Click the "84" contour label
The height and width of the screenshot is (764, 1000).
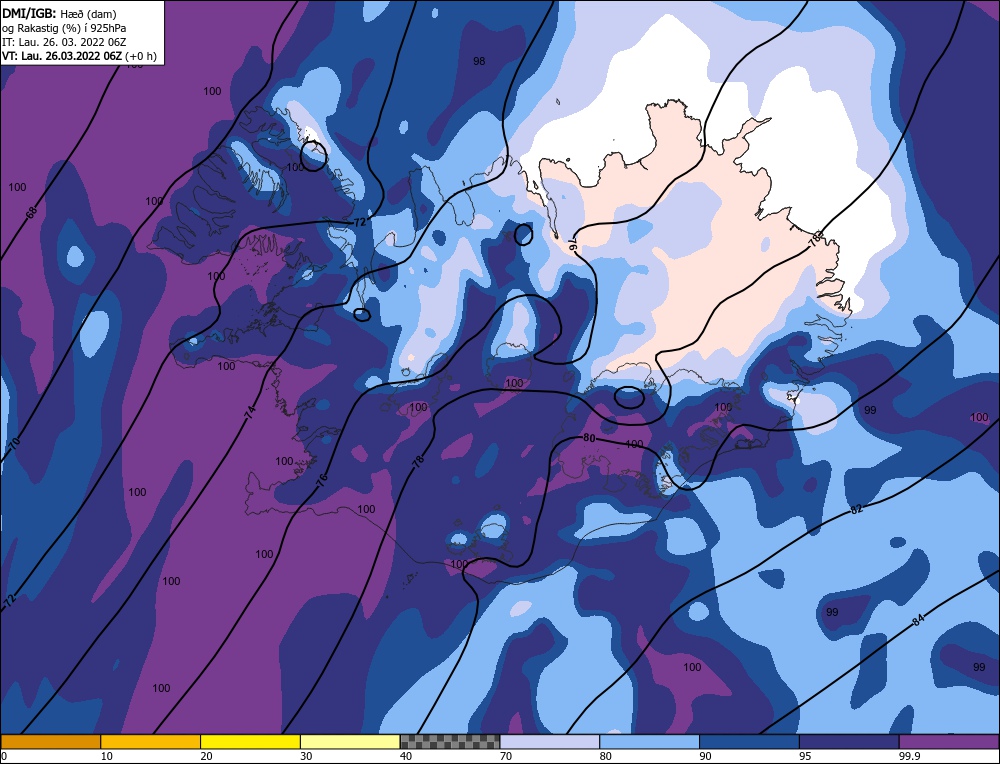coord(918,619)
